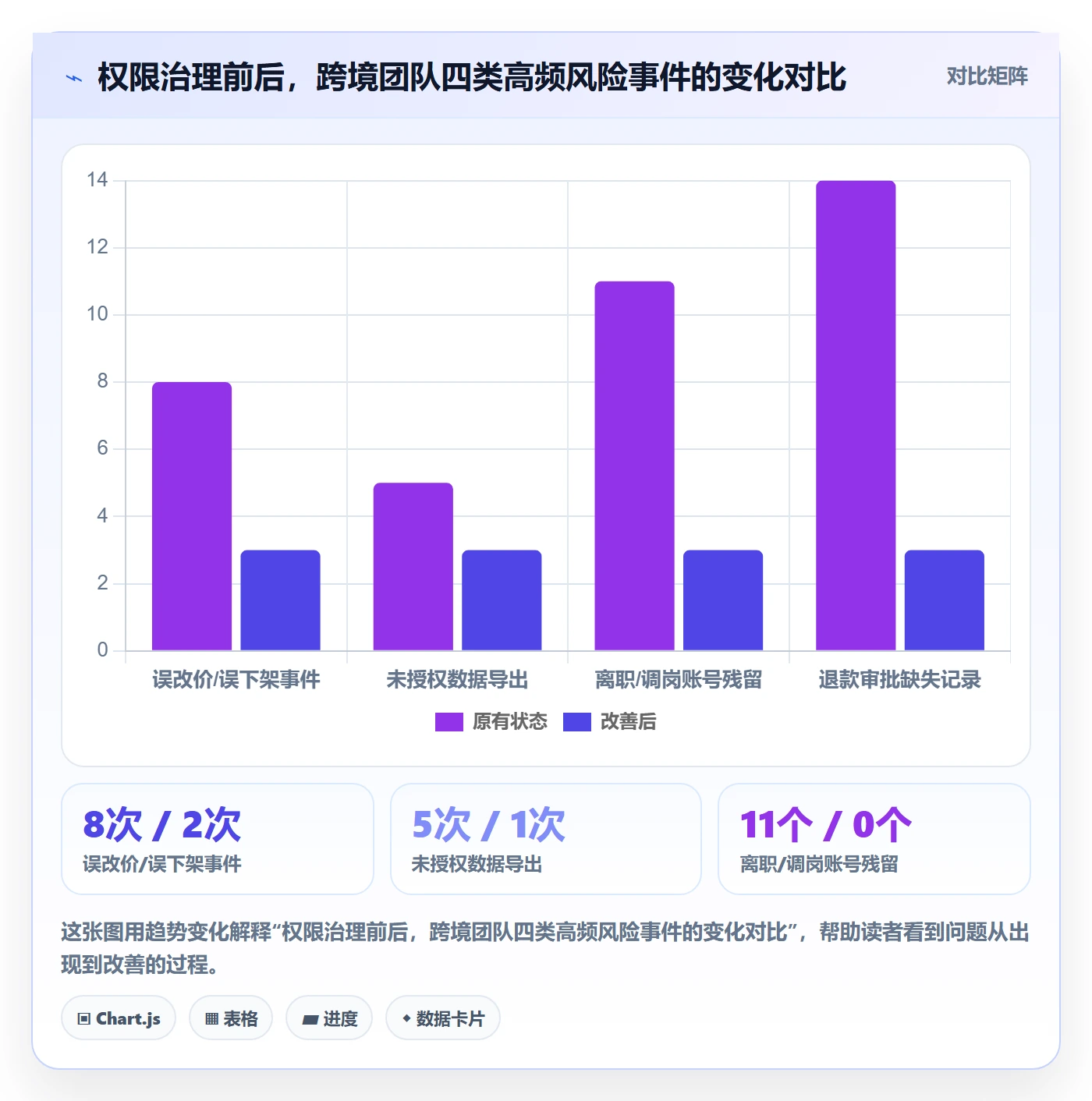Click the purple 原有状态 bar for 未授权数据导出
The image size is (1092, 1101).
tap(413, 567)
